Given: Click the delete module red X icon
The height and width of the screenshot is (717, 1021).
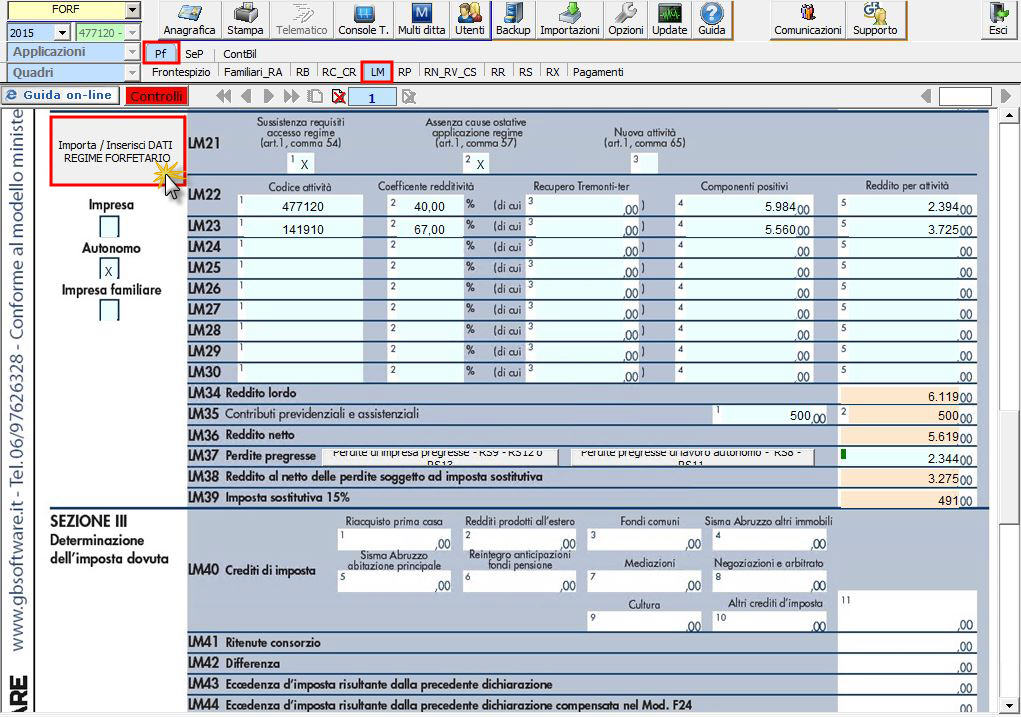Looking at the screenshot, I should (338, 96).
